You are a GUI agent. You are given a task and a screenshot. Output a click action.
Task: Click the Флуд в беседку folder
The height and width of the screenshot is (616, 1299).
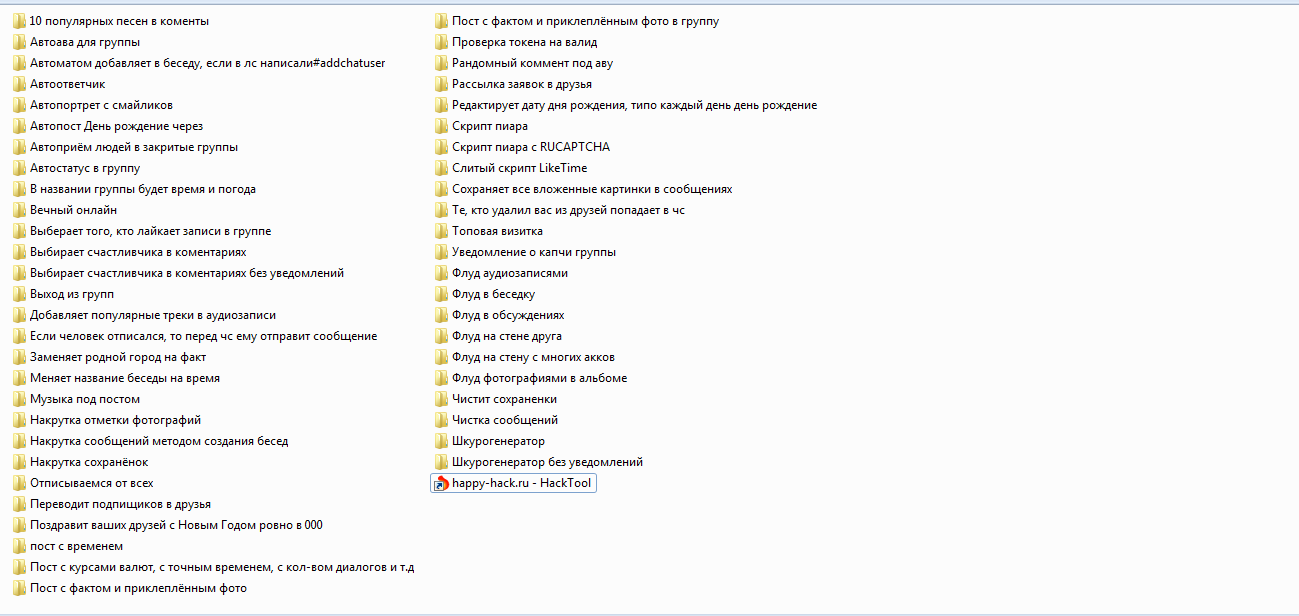coord(493,294)
